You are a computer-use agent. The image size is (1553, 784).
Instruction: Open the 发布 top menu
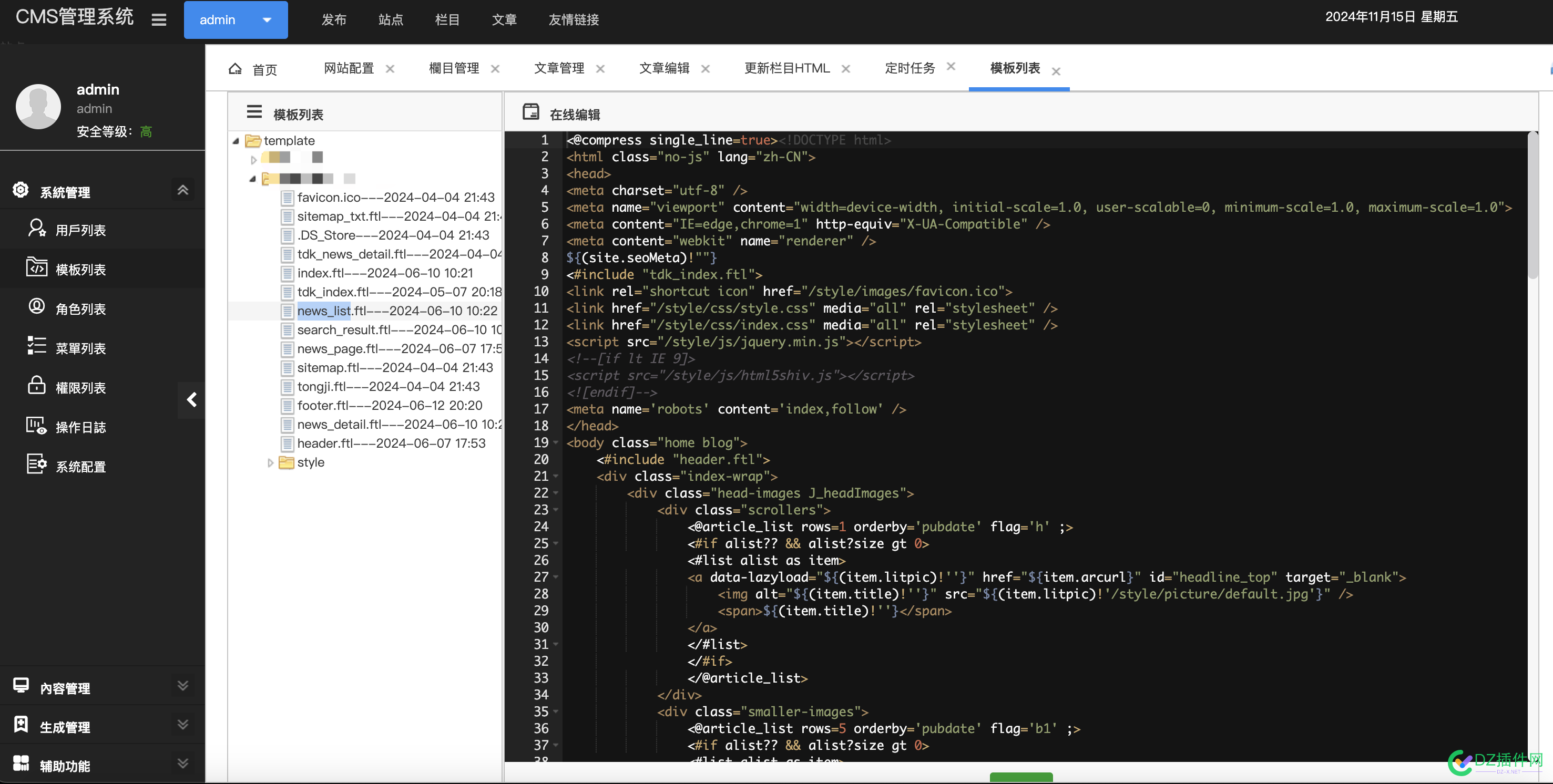coord(333,20)
